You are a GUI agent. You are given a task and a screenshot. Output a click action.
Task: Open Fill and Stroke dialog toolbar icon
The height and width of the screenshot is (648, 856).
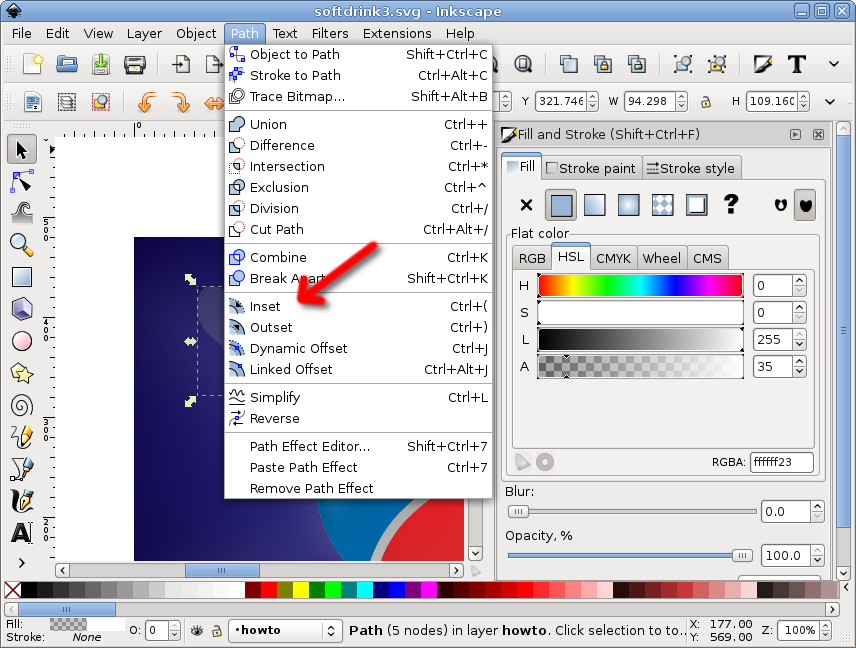click(763, 64)
